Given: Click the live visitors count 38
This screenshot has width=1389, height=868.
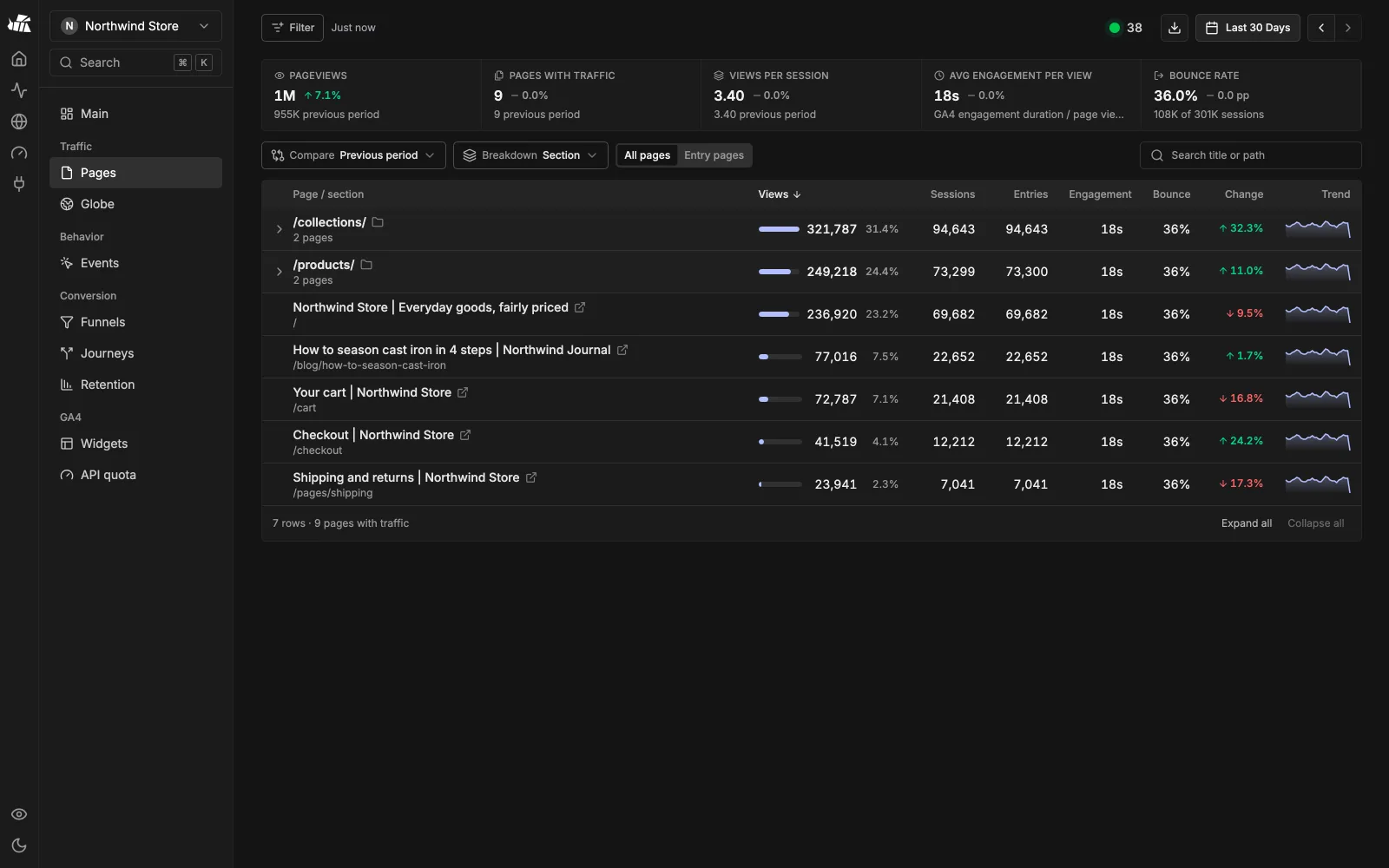Looking at the screenshot, I should (x=1125, y=28).
